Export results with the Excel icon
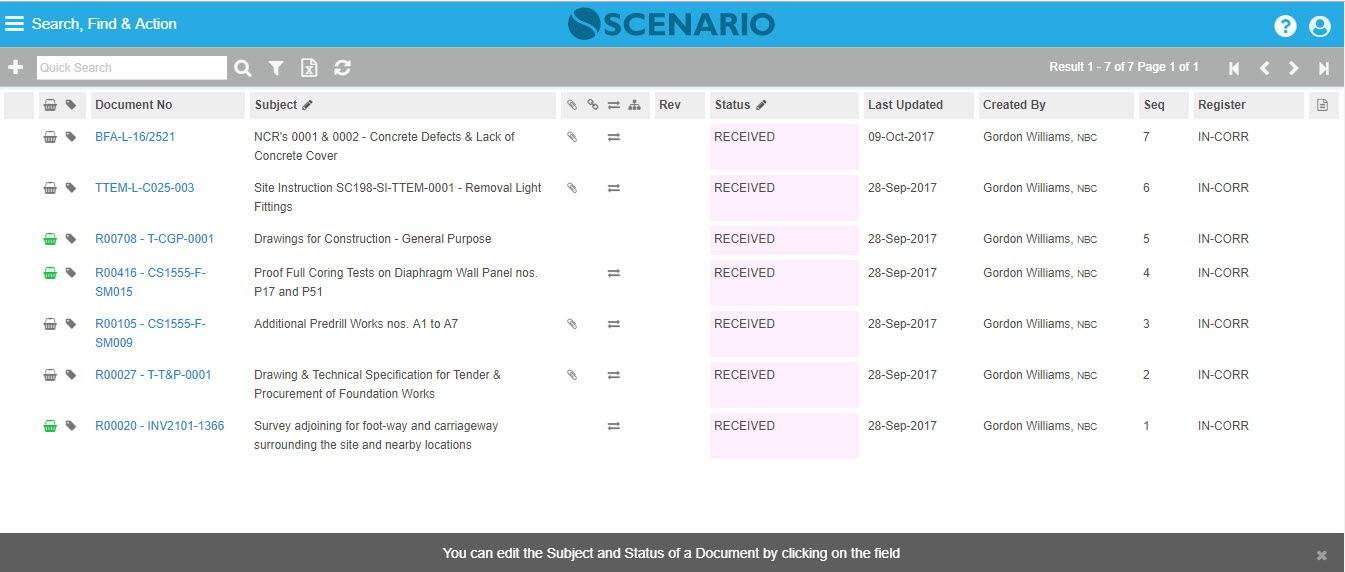The image size is (1345, 572). (309, 68)
